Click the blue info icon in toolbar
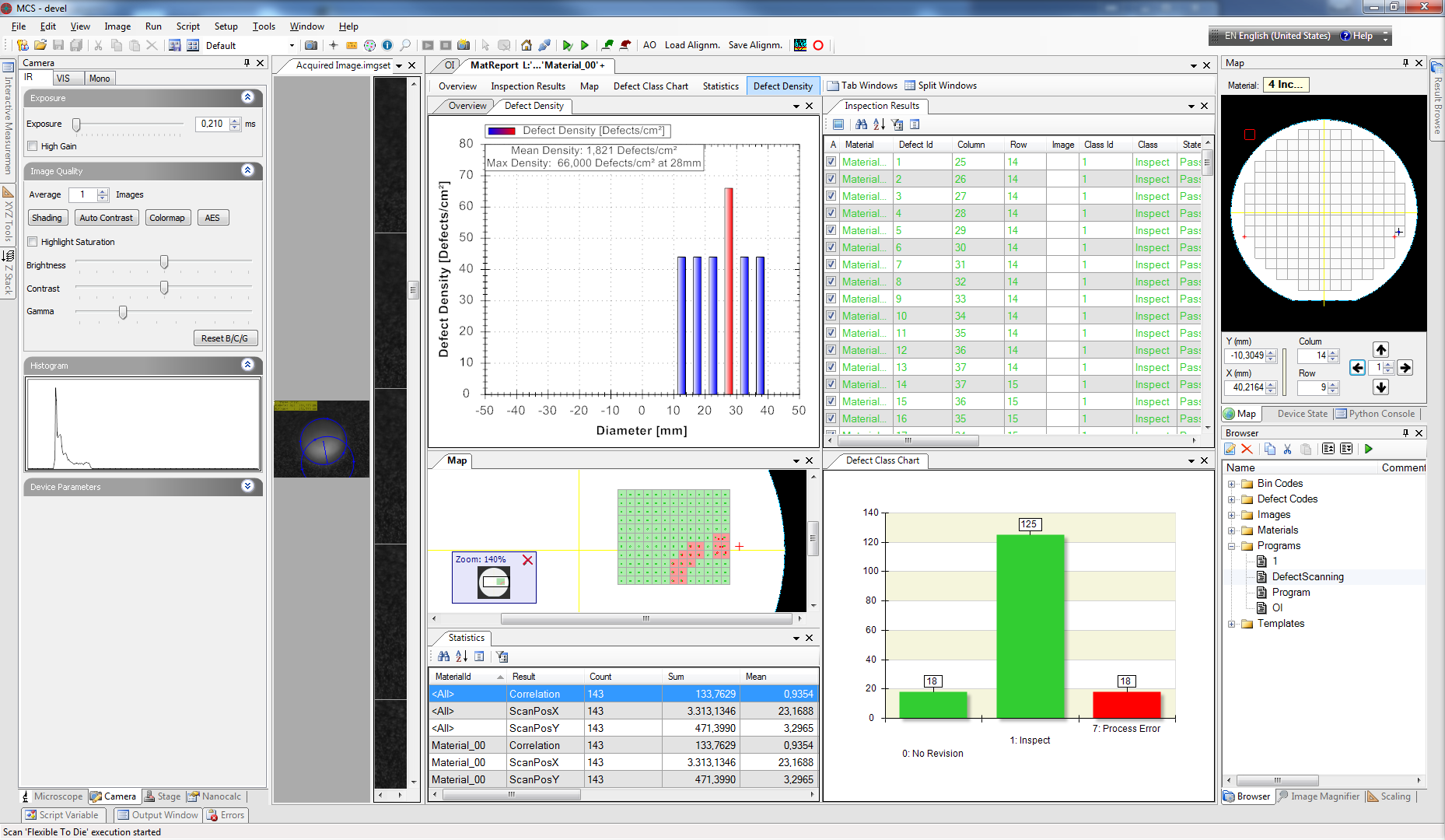 click(387, 45)
